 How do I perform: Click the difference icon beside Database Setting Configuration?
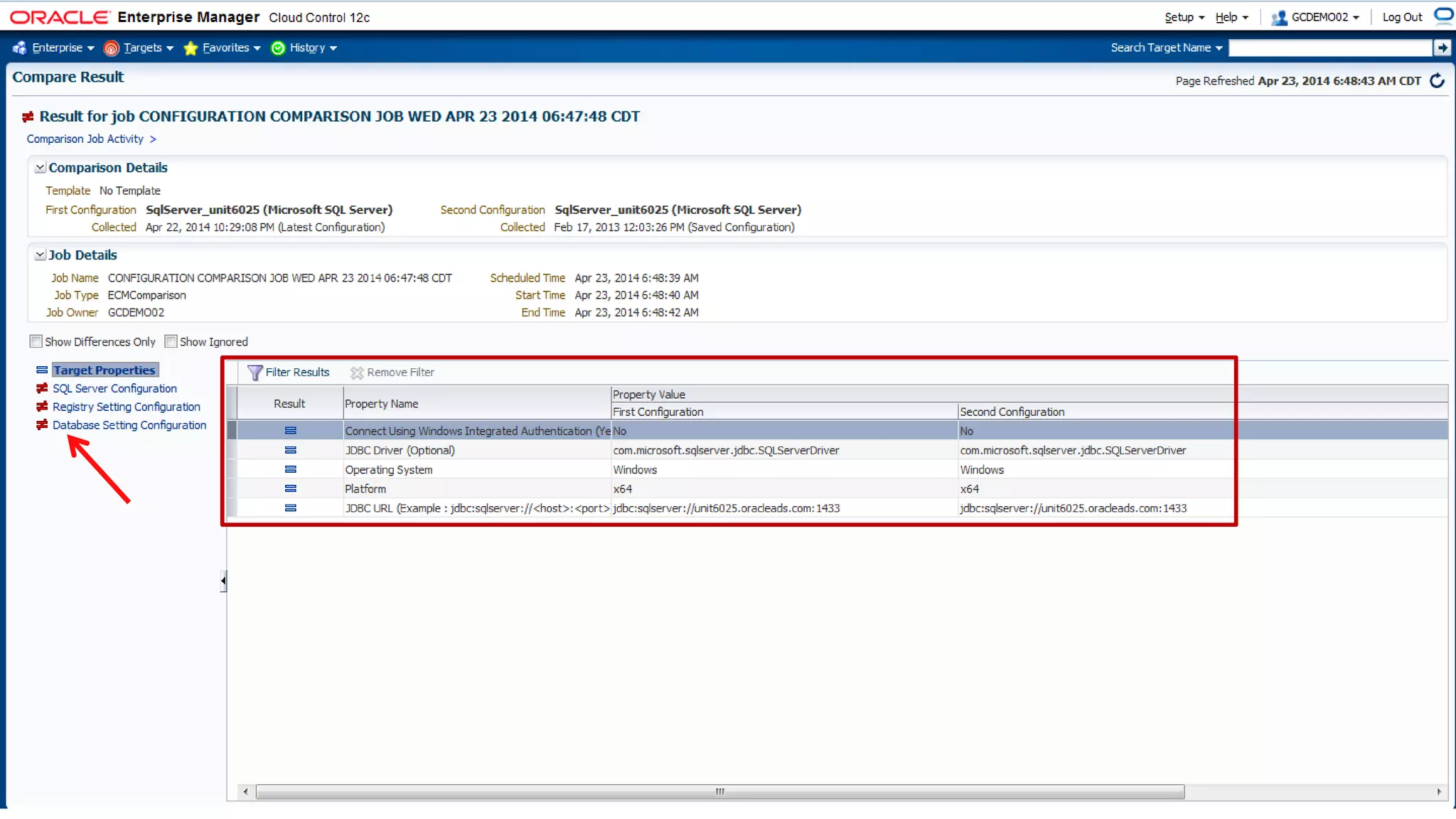click(42, 424)
